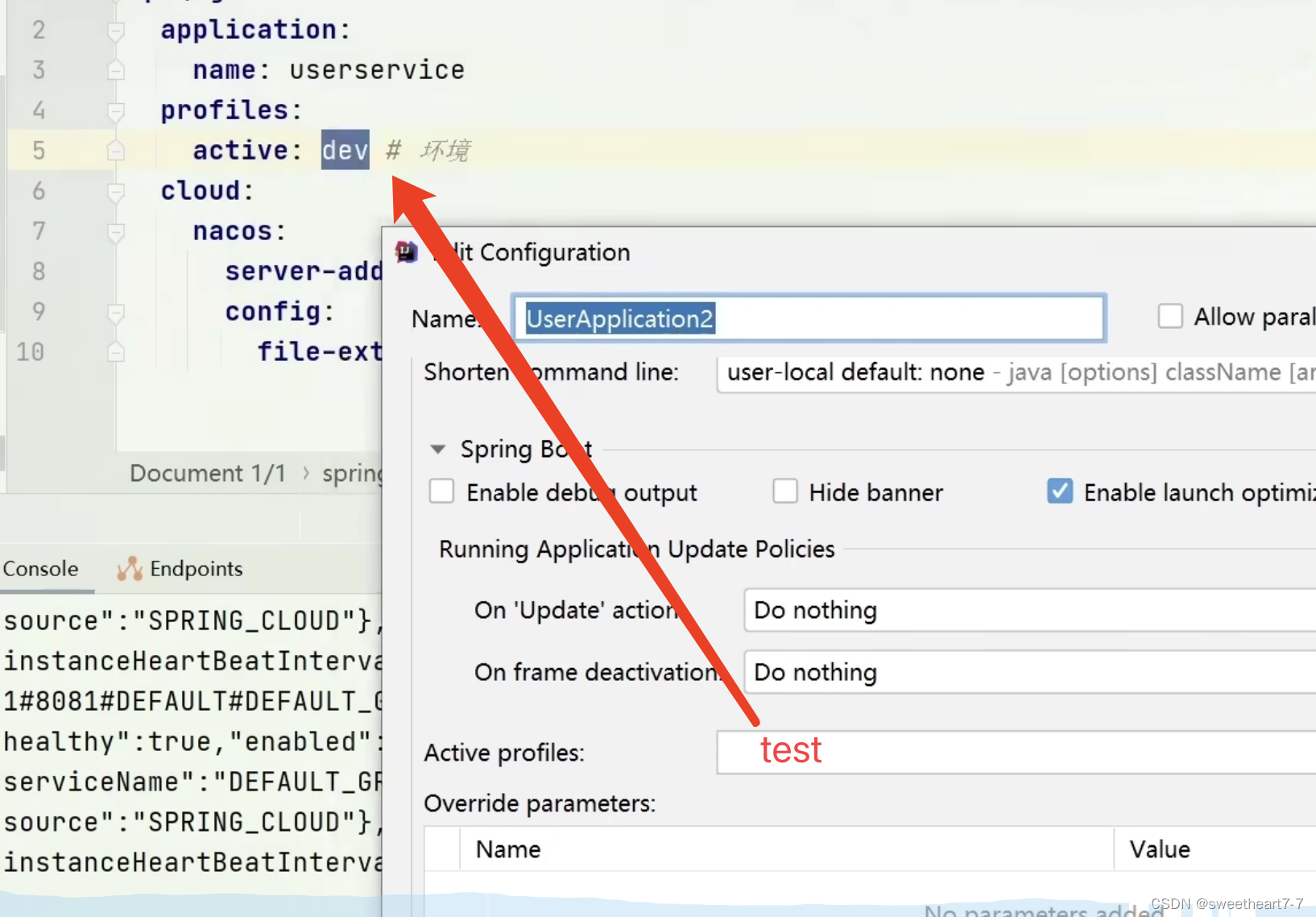Click the userservice value on line 3
The image size is (1316, 917).
[377, 70]
